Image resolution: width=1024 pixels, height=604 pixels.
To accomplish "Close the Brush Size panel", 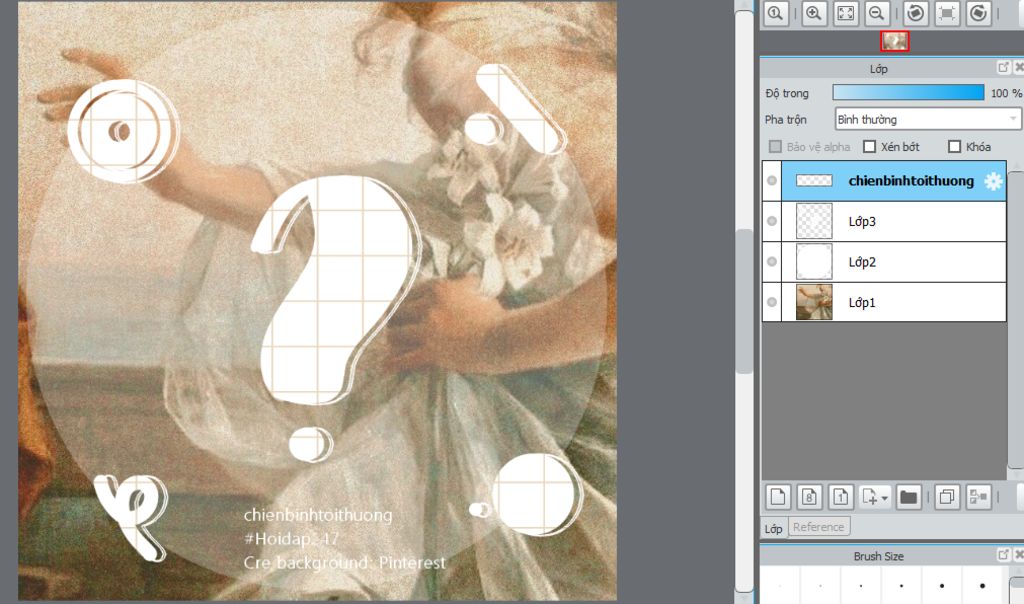I will coord(1018,555).
